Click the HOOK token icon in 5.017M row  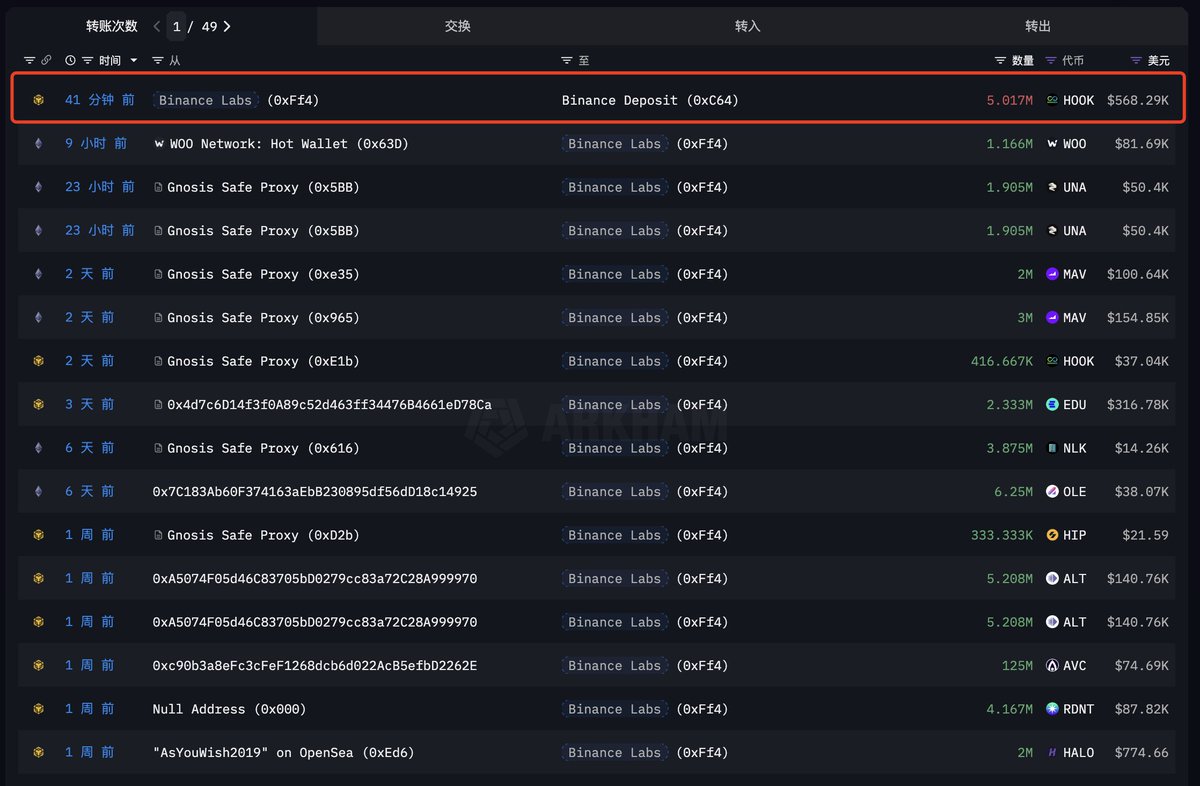pos(1052,100)
